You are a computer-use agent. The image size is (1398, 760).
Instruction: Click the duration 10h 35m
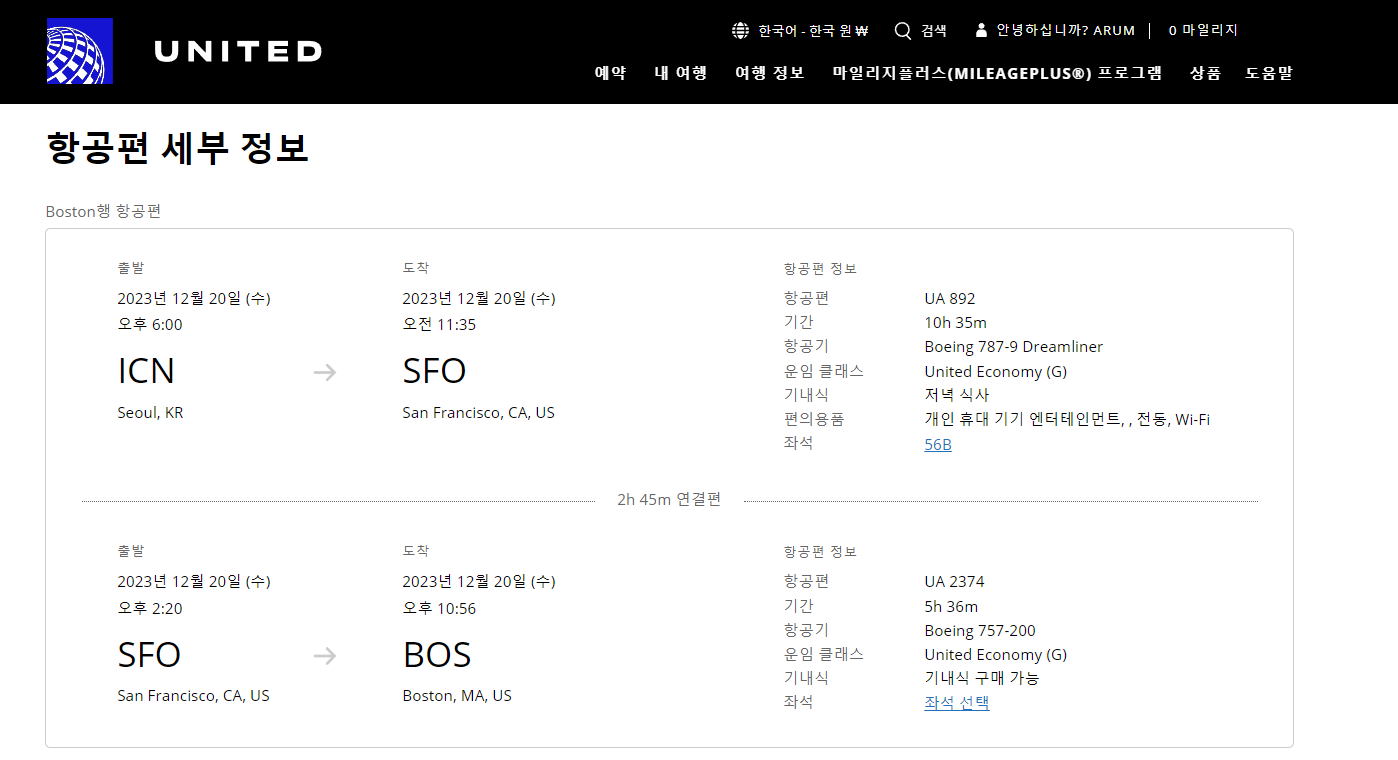(x=955, y=322)
